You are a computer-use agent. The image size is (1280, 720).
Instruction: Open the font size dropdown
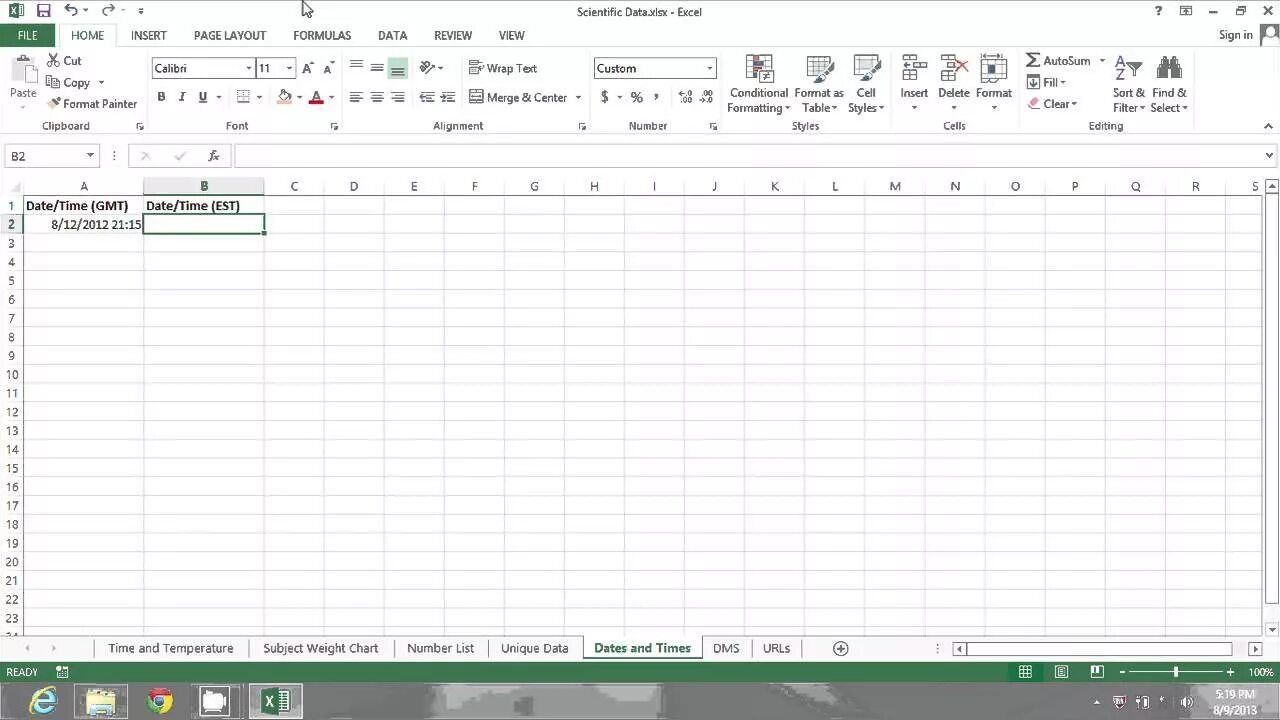(290, 68)
